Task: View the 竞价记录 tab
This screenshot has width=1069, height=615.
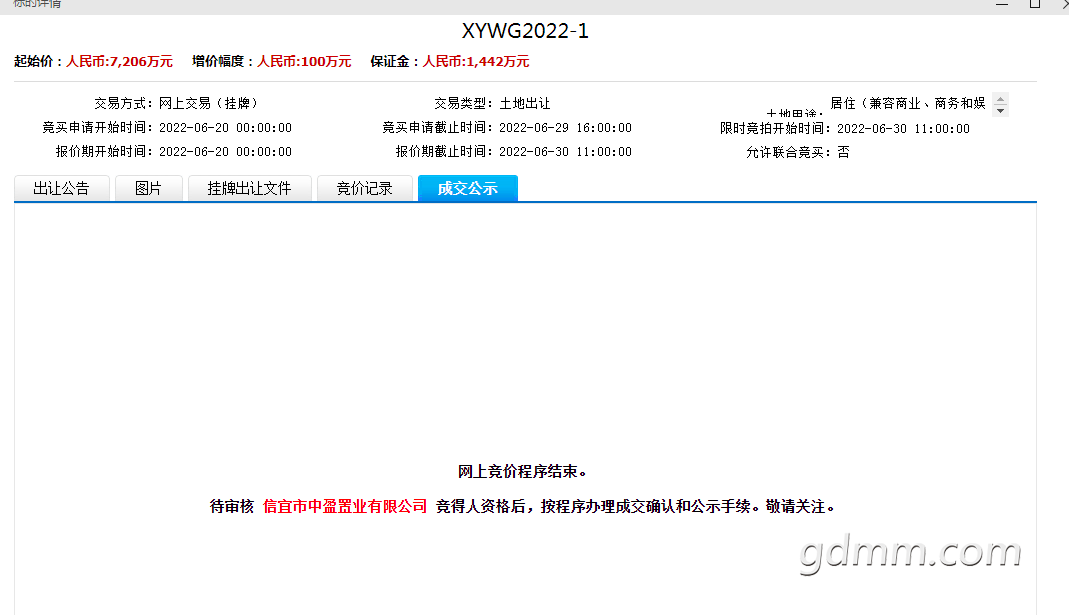Action: pos(365,188)
